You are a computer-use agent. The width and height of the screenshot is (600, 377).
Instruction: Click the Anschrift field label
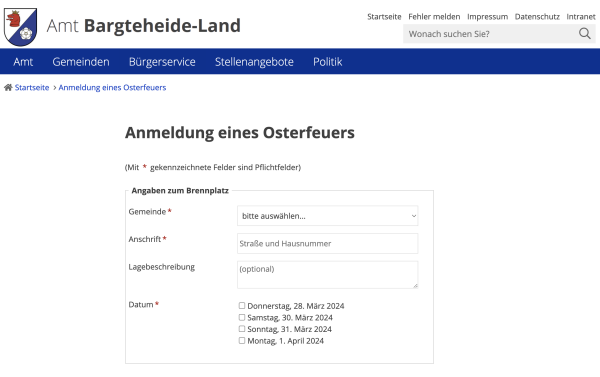pyautogui.click(x=145, y=239)
